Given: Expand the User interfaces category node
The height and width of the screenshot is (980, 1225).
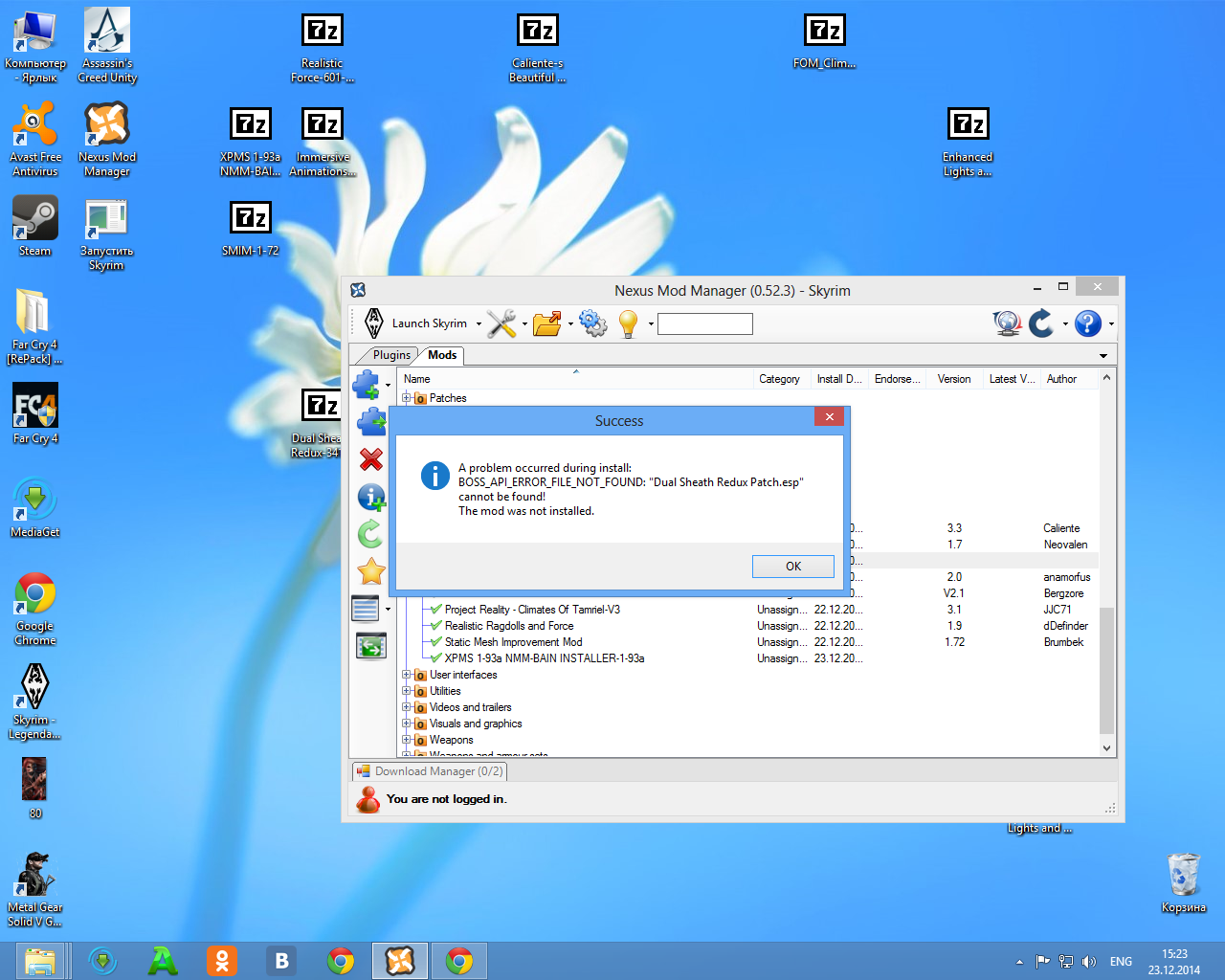Looking at the screenshot, I should click(407, 675).
